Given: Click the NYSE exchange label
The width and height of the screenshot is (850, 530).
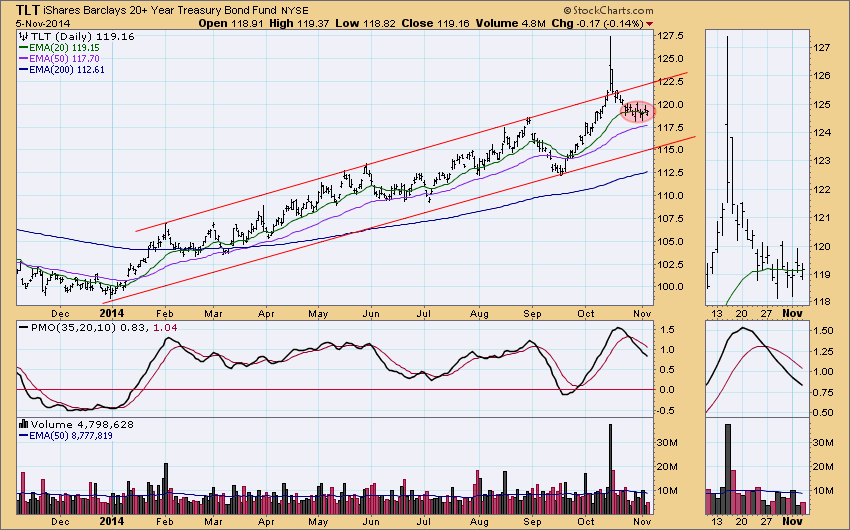Looking at the screenshot, I should point(295,11).
